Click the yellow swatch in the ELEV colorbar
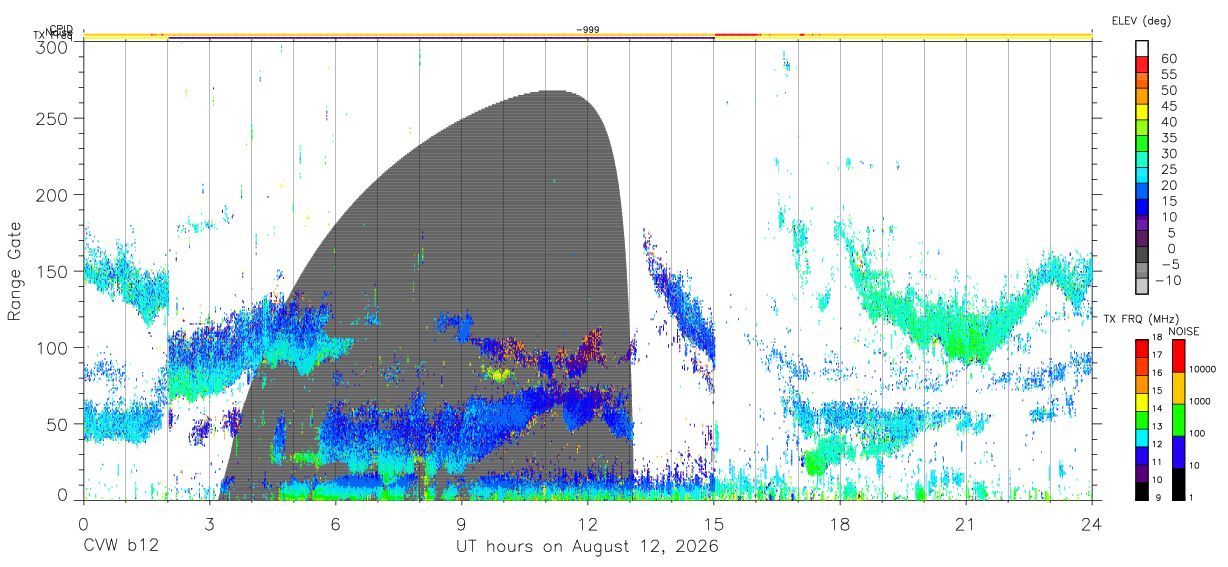 pyautogui.click(x=1143, y=113)
